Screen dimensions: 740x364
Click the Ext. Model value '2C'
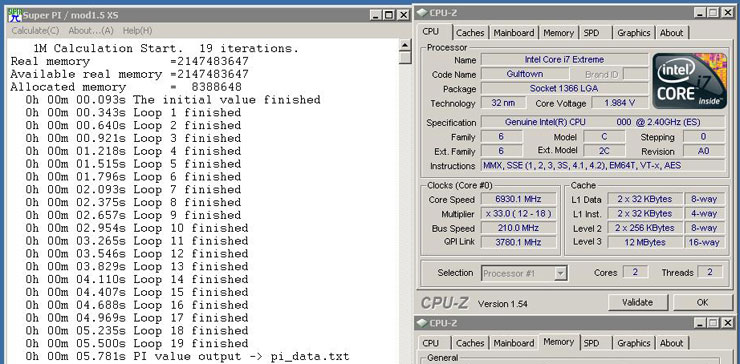point(604,151)
